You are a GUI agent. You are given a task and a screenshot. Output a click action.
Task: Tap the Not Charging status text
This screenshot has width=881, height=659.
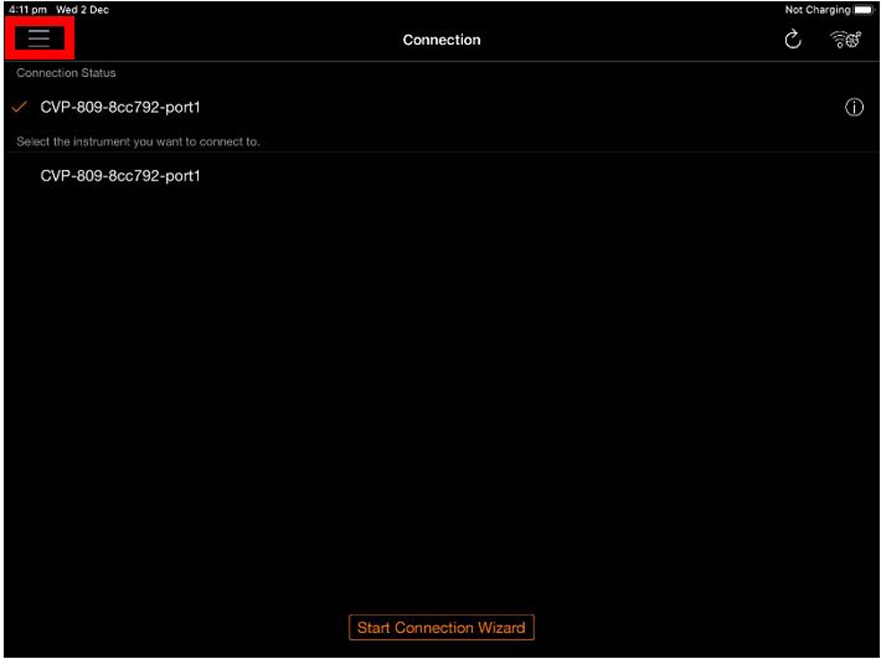(817, 10)
